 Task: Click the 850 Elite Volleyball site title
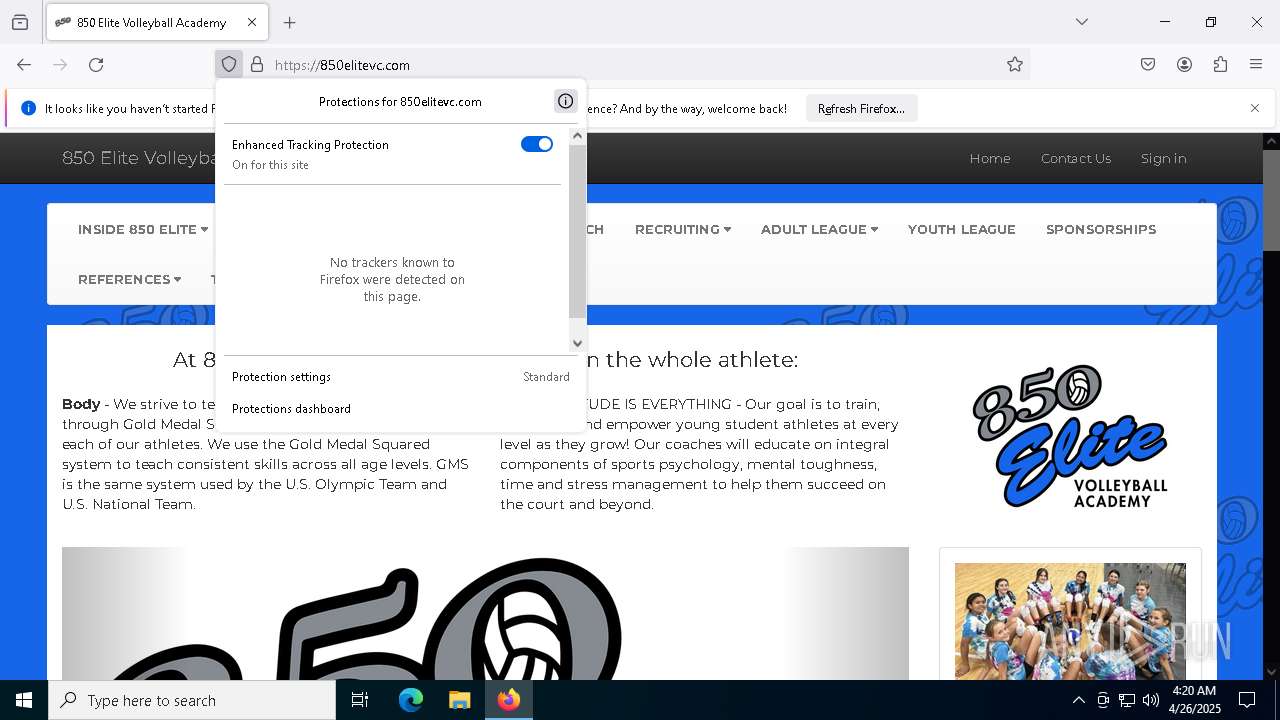pos(140,158)
